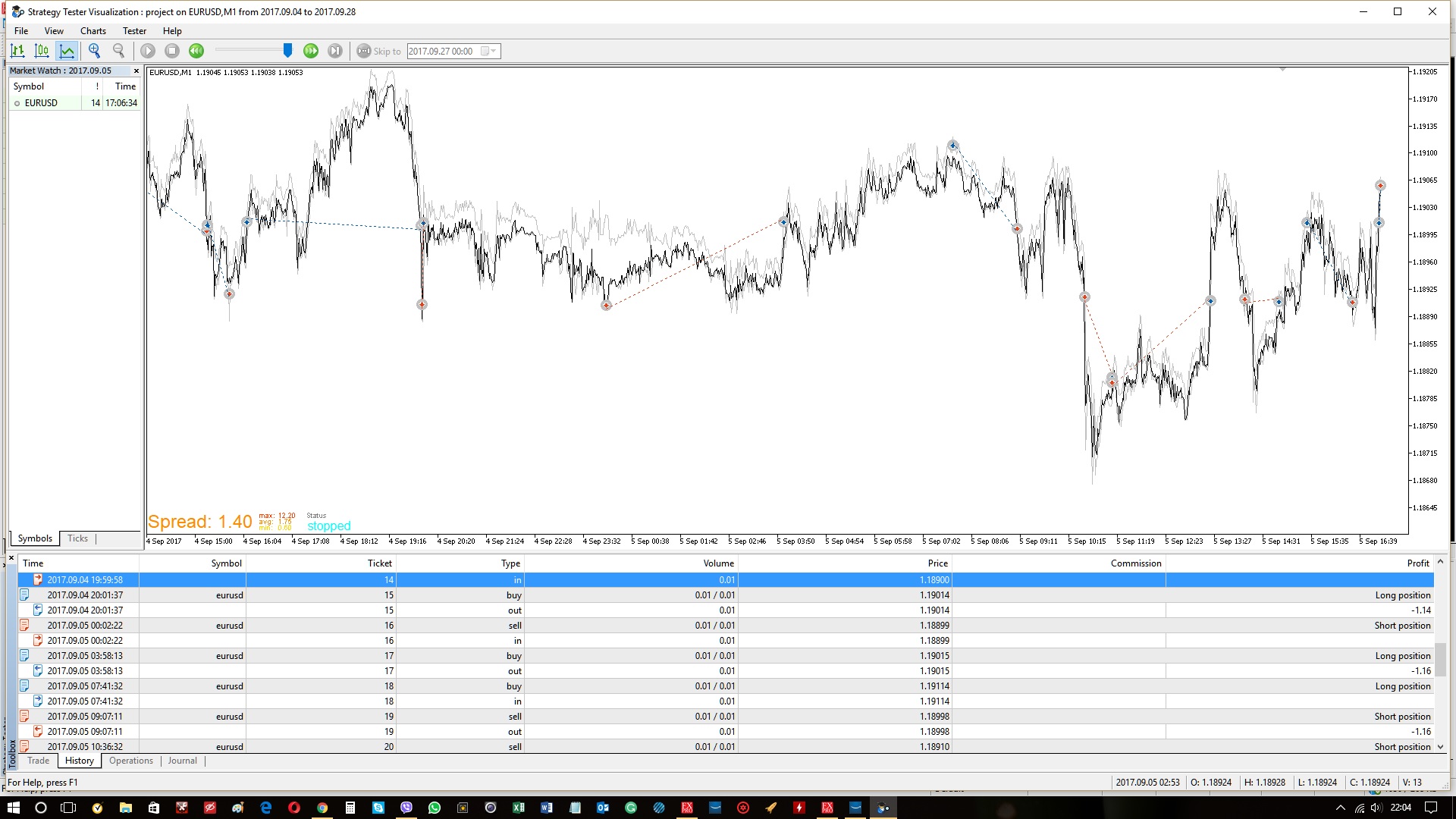Viewport: 1456px width, 819px height.
Task: Sort history by Profit column
Action: [x=1299, y=563]
